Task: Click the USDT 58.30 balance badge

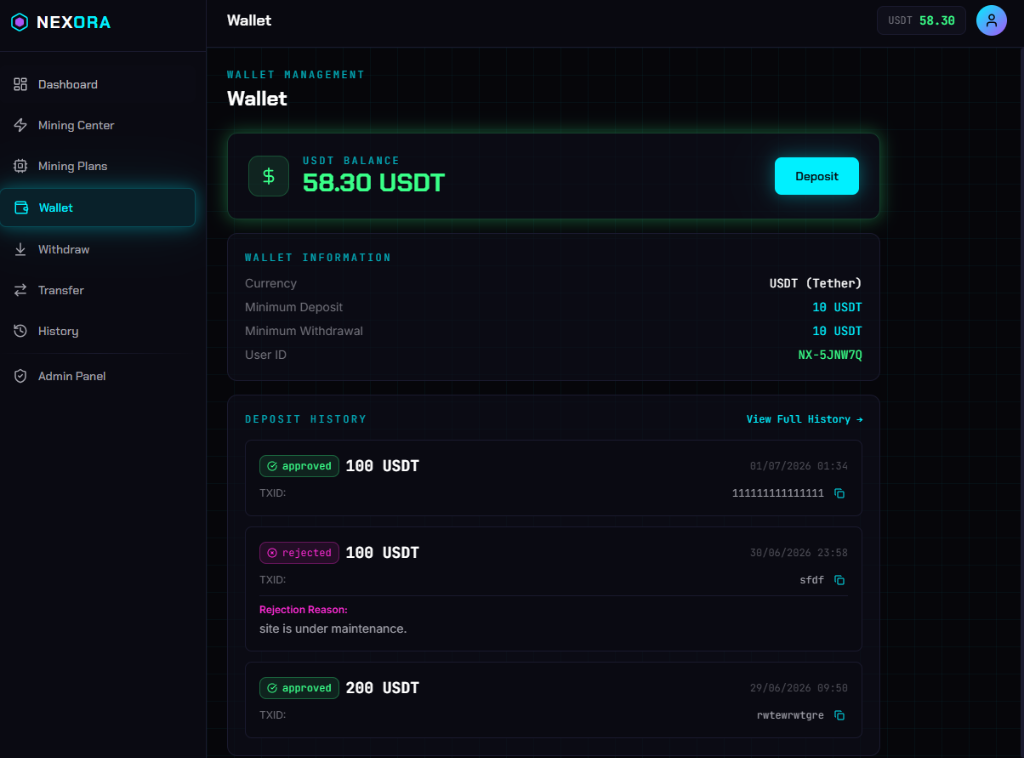Action: [921, 21]
